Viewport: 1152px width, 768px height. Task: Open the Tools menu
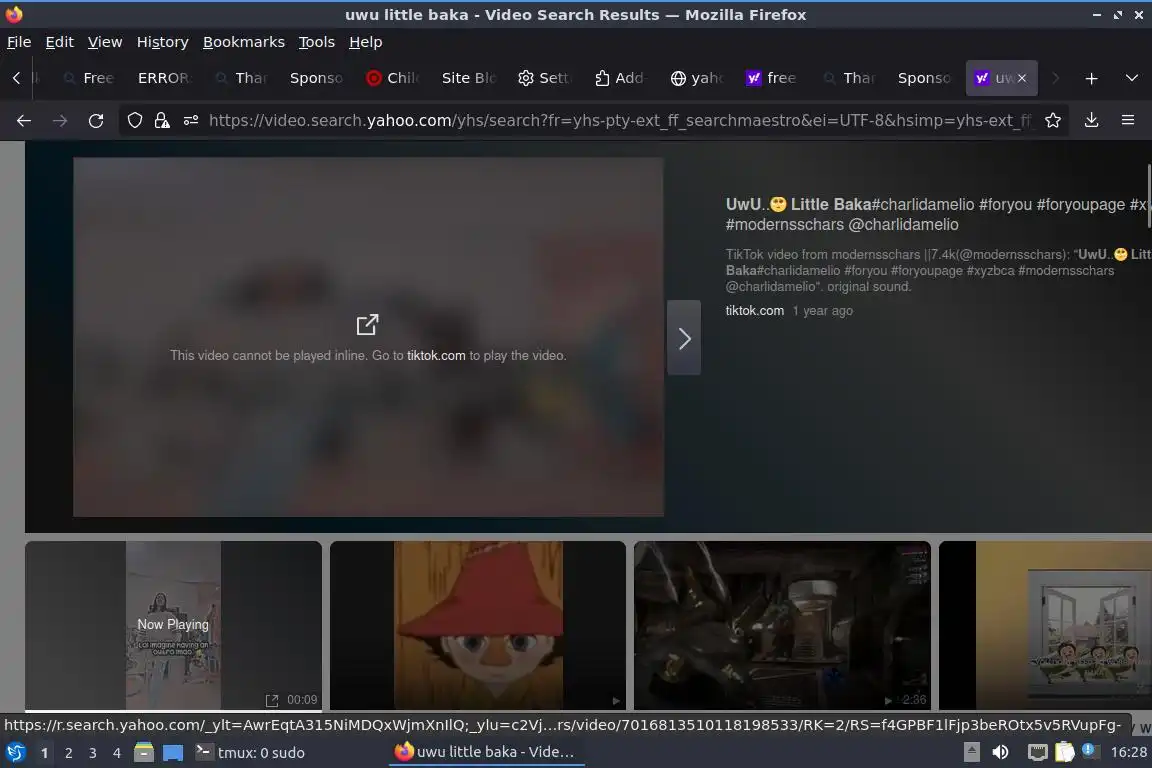317,42
